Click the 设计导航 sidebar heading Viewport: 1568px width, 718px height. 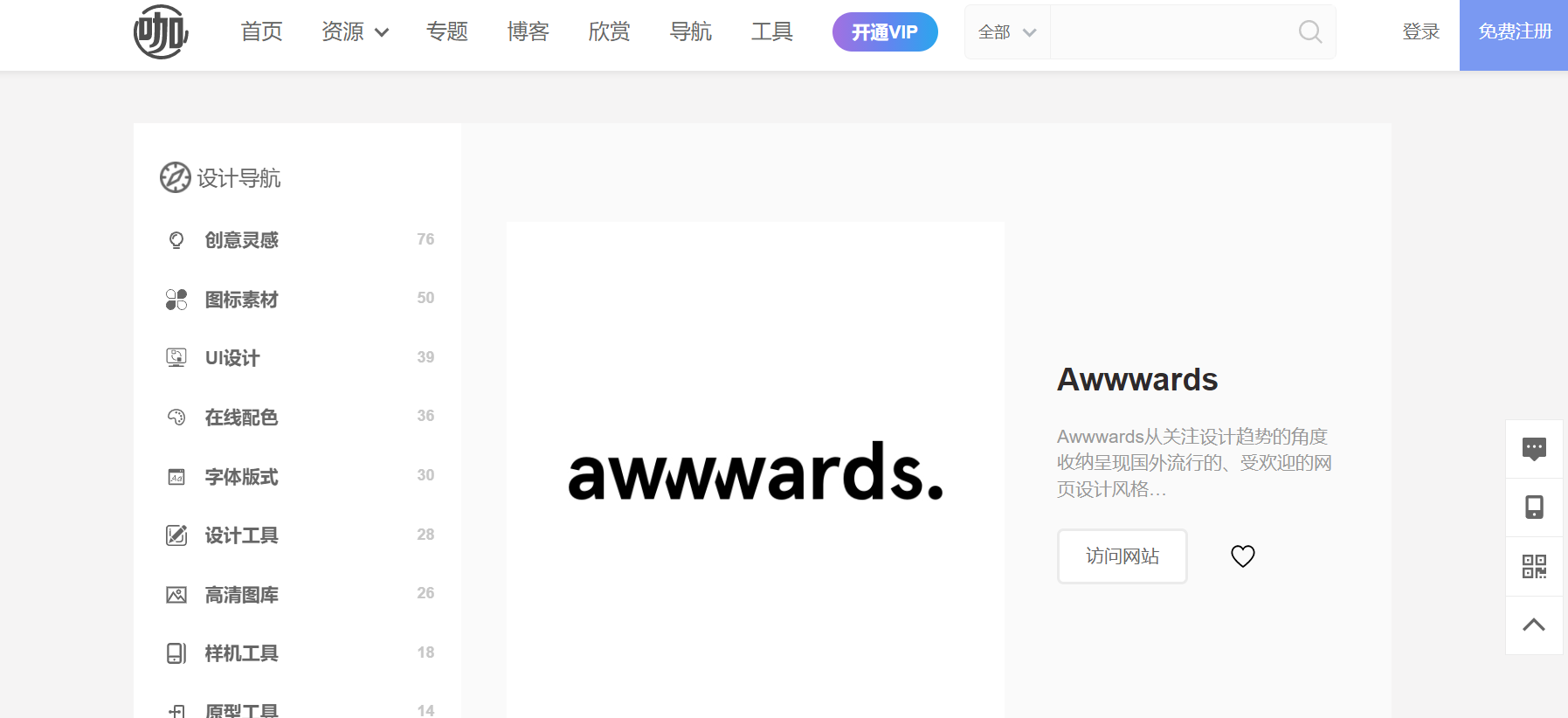[x=238, y=178]
